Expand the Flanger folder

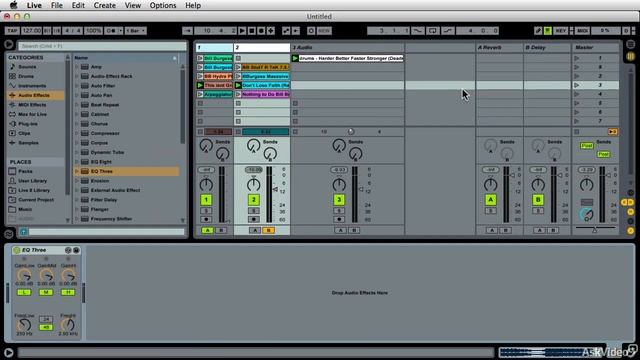pos(77,209)
